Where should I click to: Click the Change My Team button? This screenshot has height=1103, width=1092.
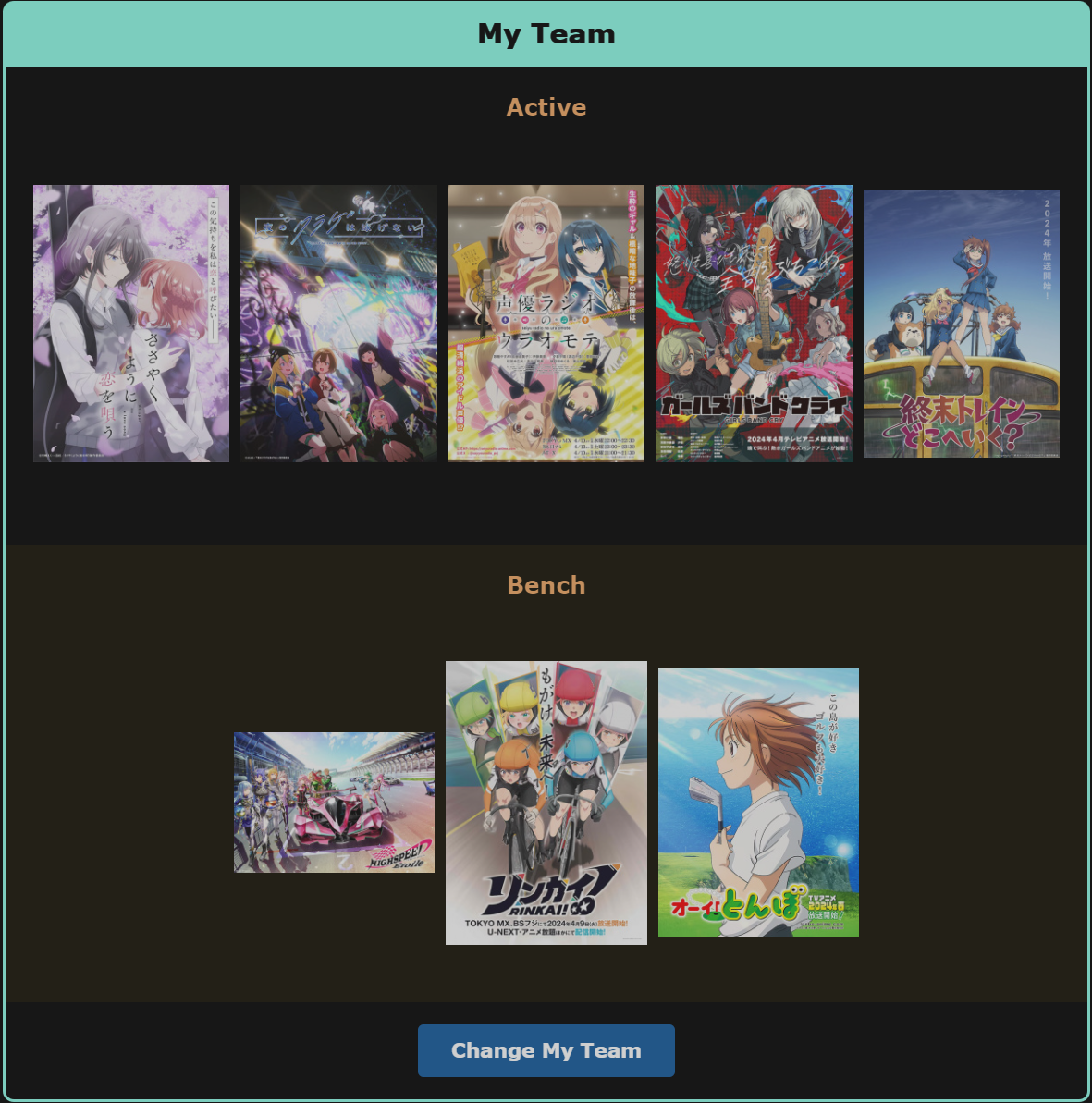point(546,1050)
